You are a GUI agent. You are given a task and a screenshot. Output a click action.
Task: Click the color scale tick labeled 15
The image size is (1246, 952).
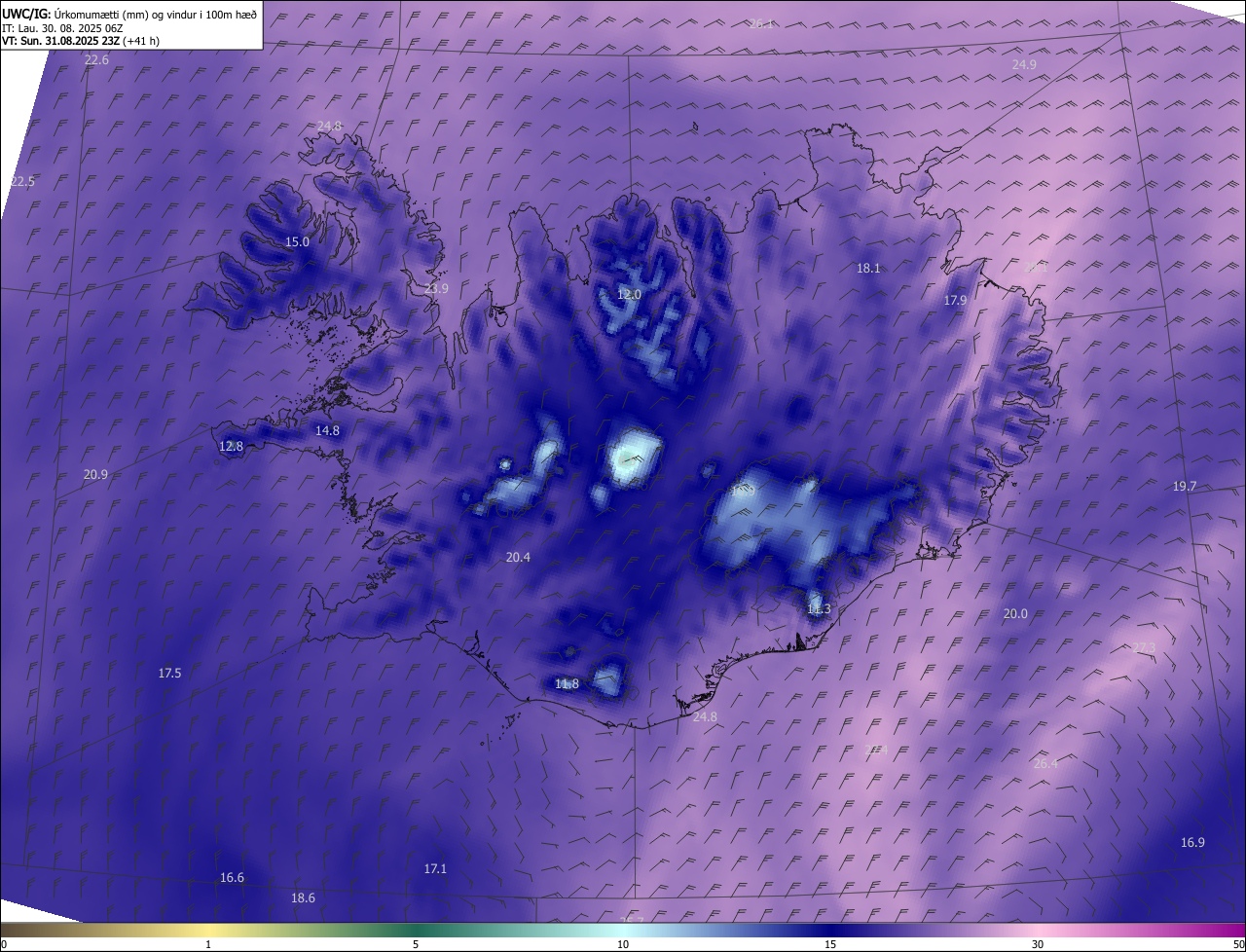coord(830,944)
